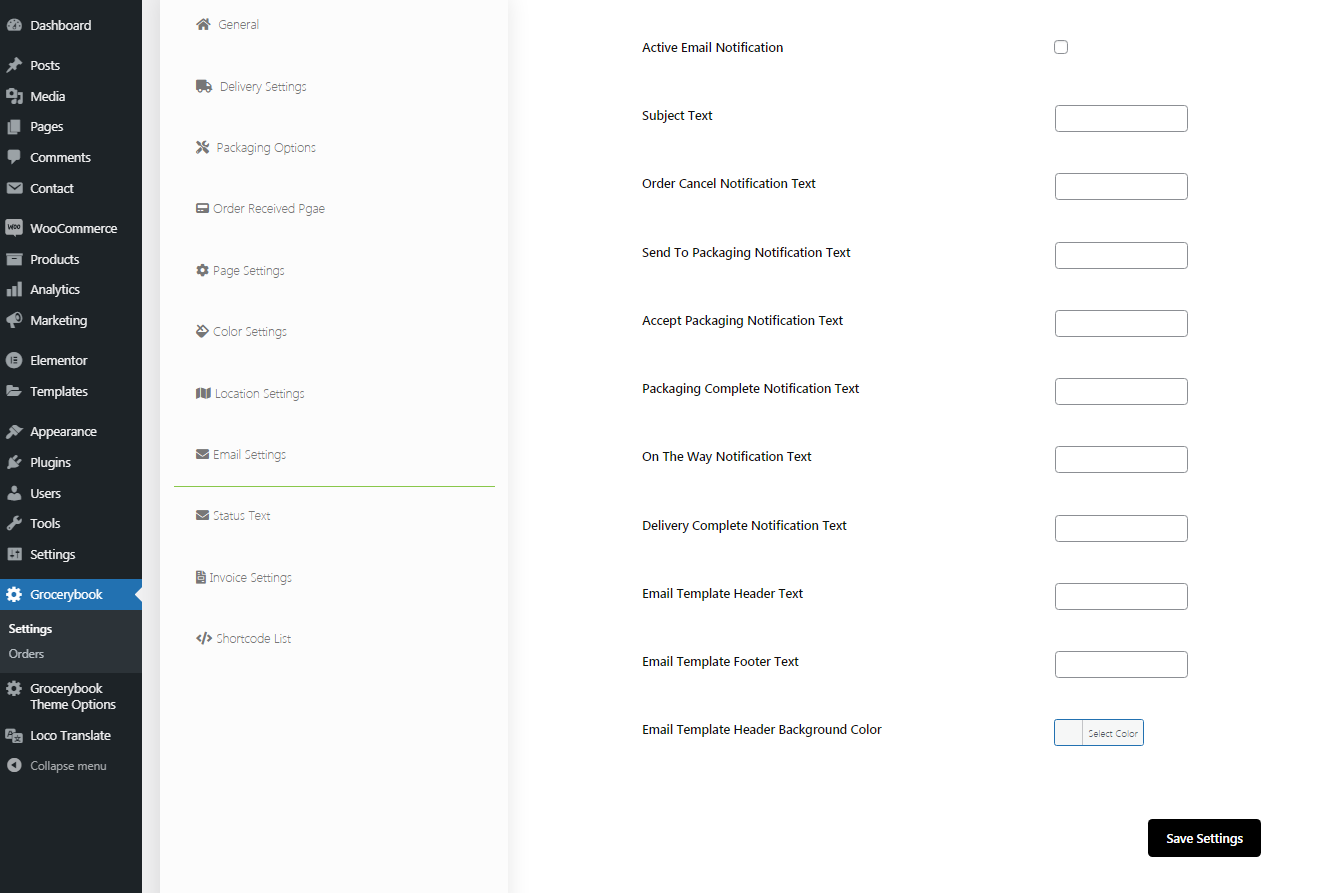Click the Invoice Settings document icon
Viewport: 1320px width, 893px height.
pos(201,577)
